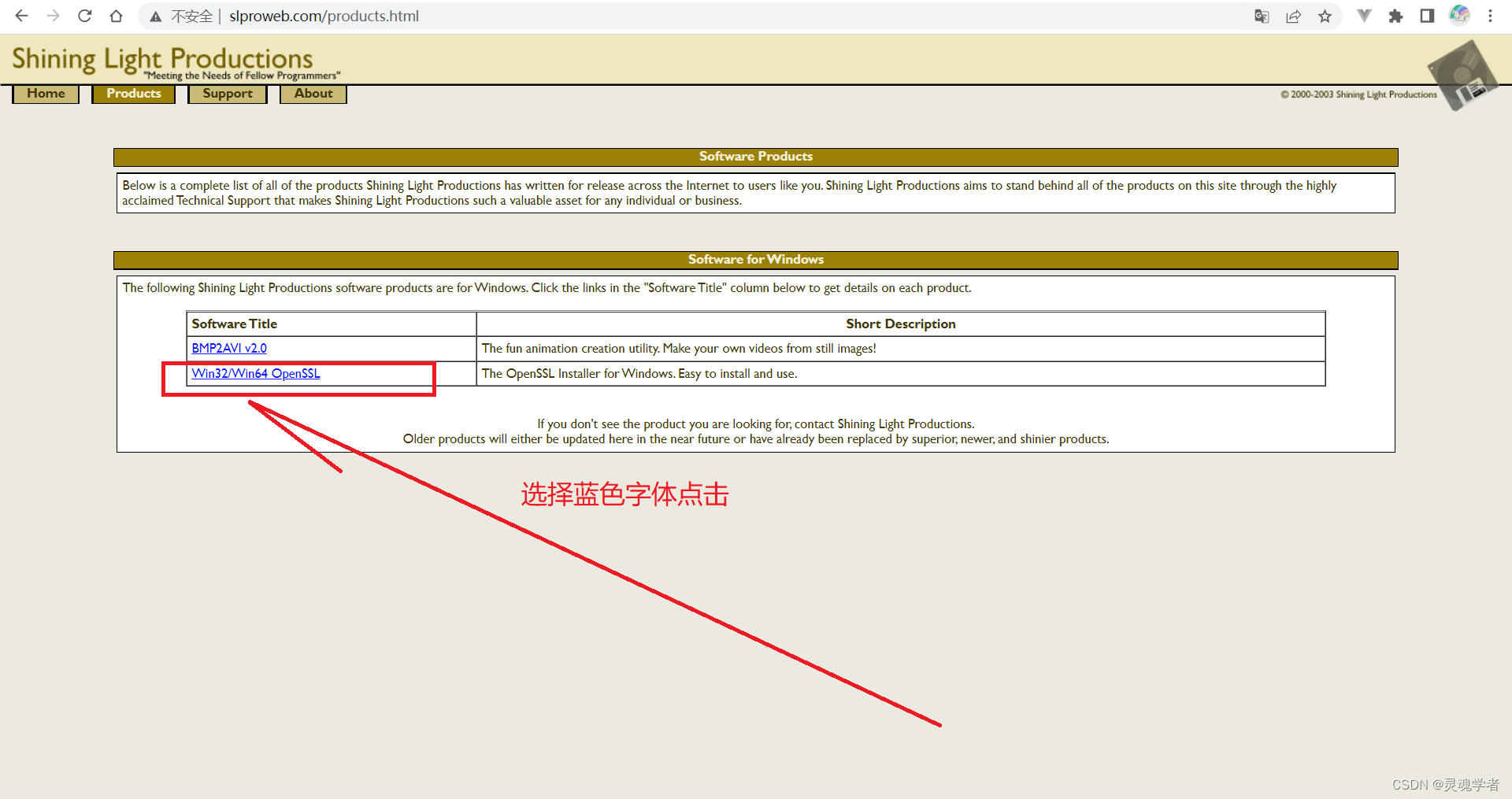The height and width of the screenshot is (799, 1512).
Task: Click the copyright 2000-2003 notice text
Action: (x=1358, y=94)
